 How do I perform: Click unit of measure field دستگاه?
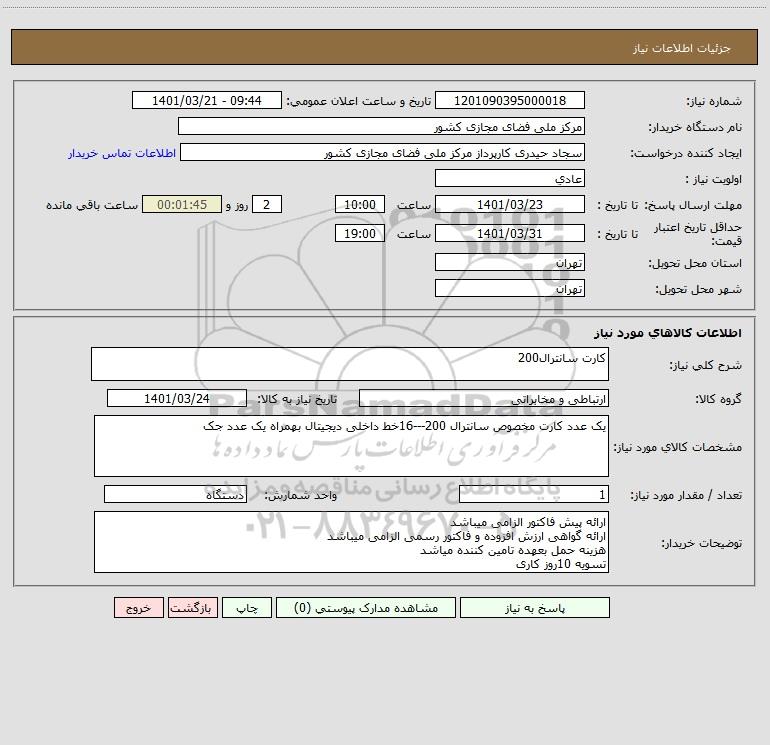[175, 494]
